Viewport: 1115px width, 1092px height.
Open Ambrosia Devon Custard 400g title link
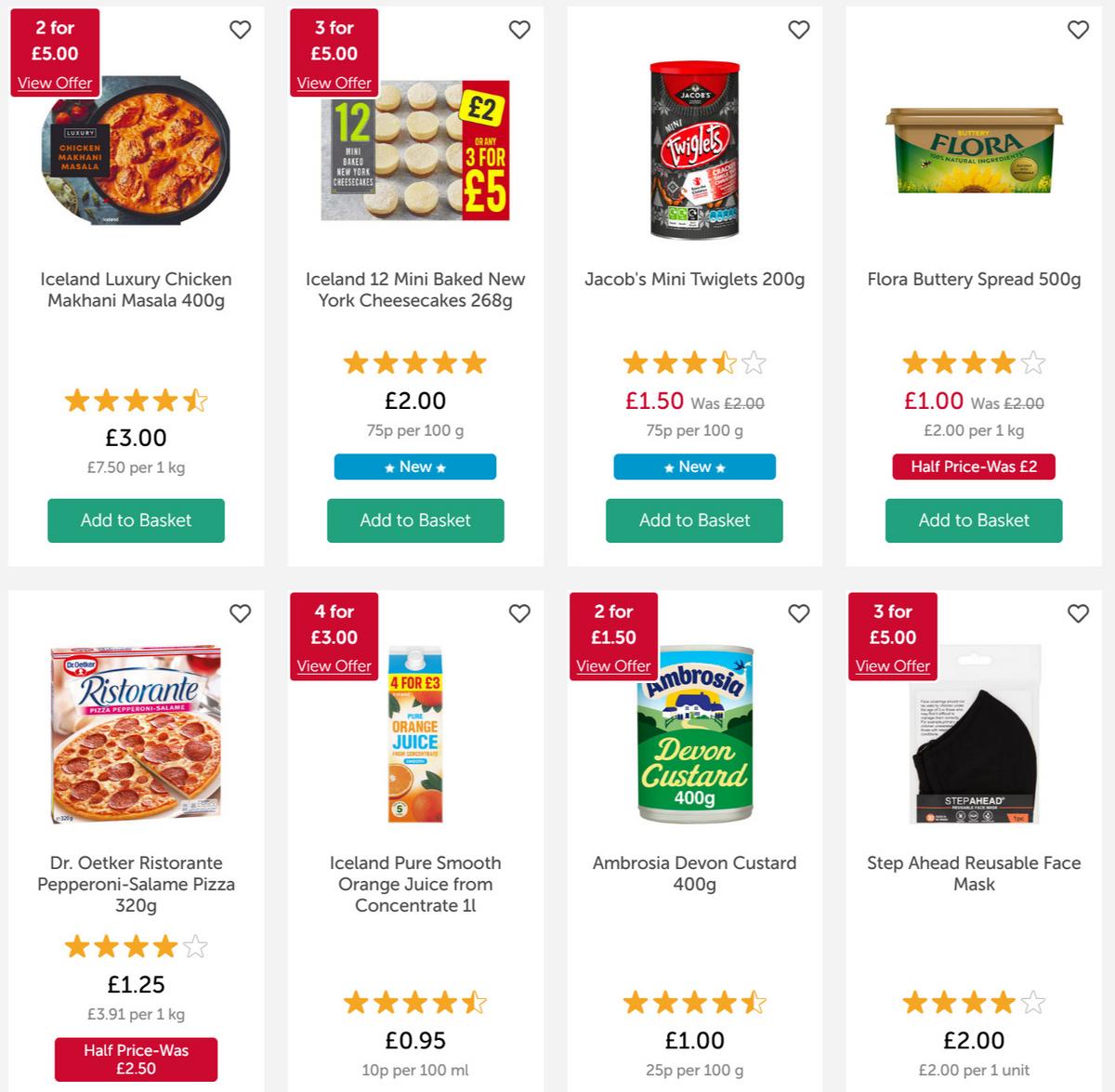(x=694, y=873)
